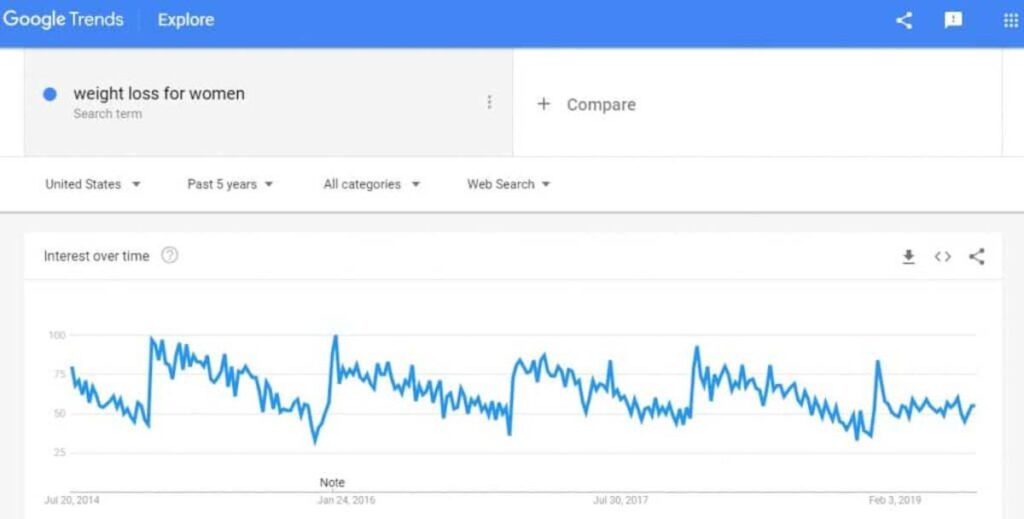The height and width of the screenshot is (519, 1024).
Task: Click the Google Trends logo
Action: 63,20
